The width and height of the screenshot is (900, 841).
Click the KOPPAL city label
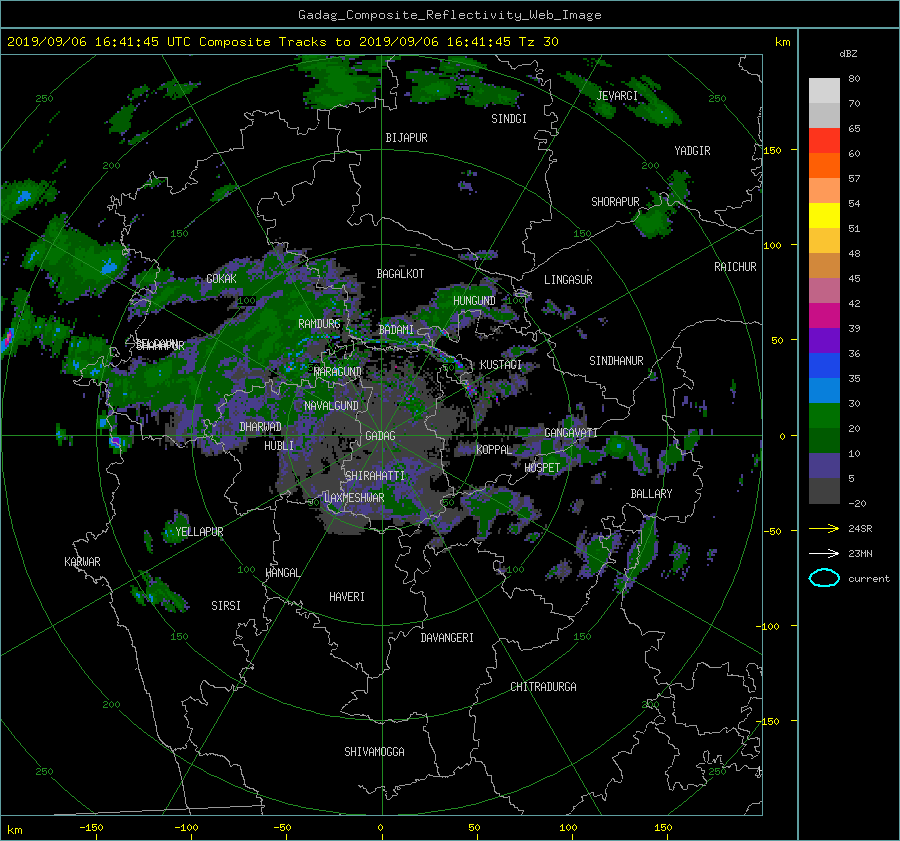click(494, 450)
